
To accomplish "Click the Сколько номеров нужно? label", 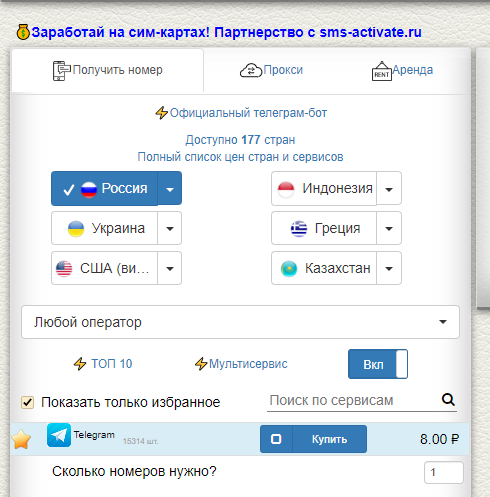I will point(134,471).
